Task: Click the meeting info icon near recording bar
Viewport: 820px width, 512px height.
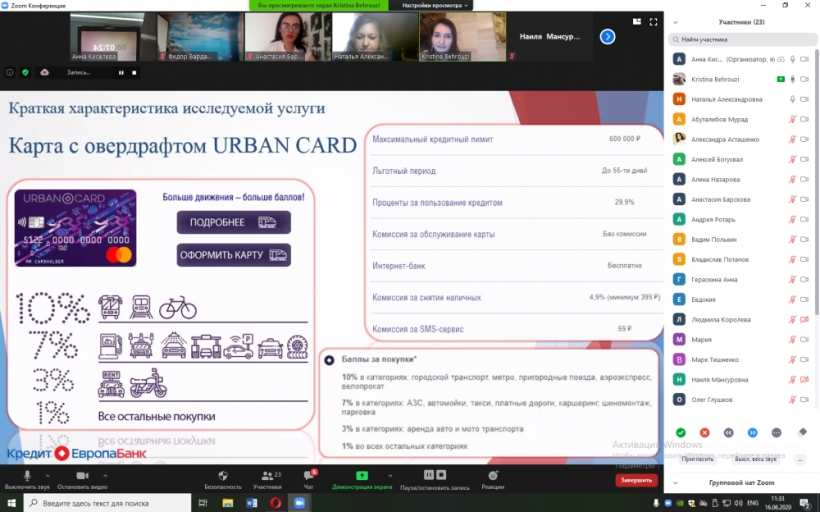Action: pos(9,73)
